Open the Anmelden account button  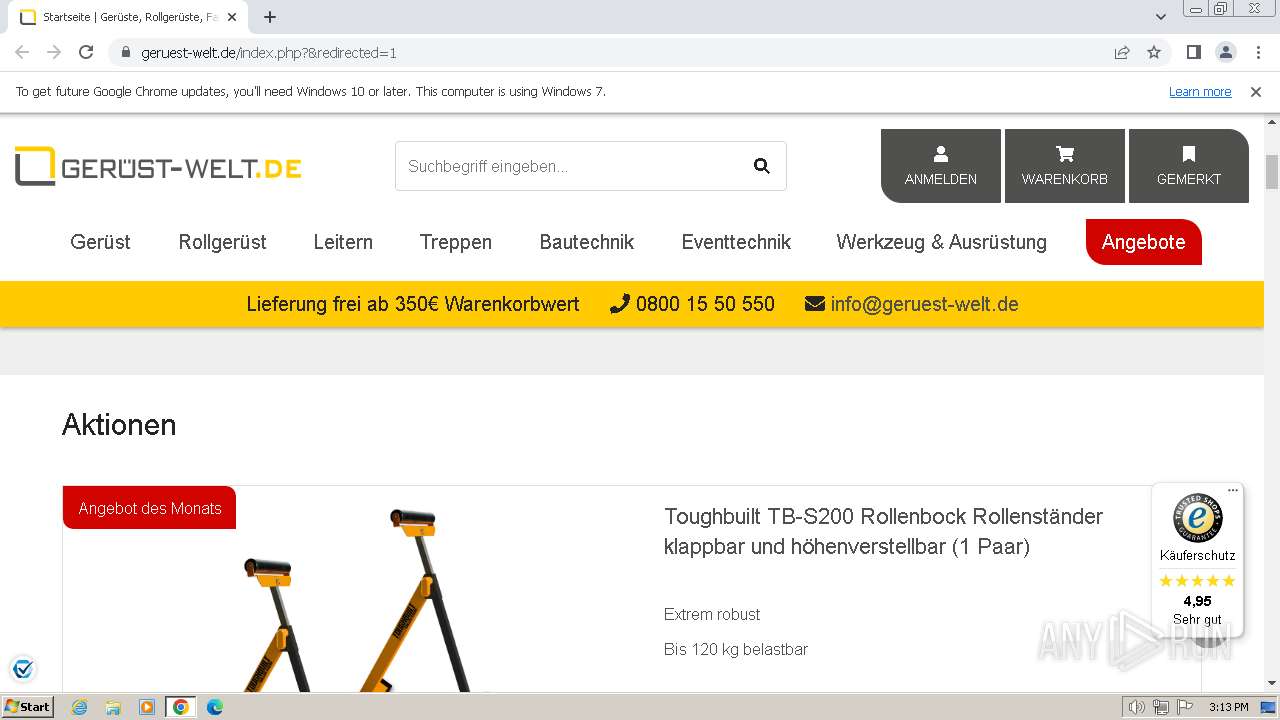click(x=941, y=166)
